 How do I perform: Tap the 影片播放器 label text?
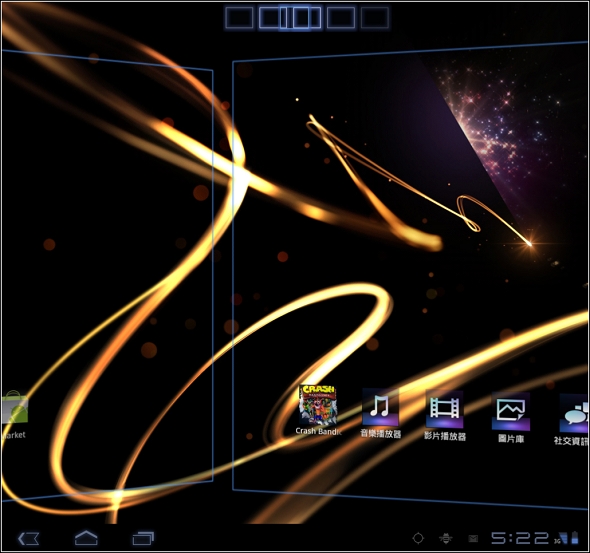tap(445, 436)
